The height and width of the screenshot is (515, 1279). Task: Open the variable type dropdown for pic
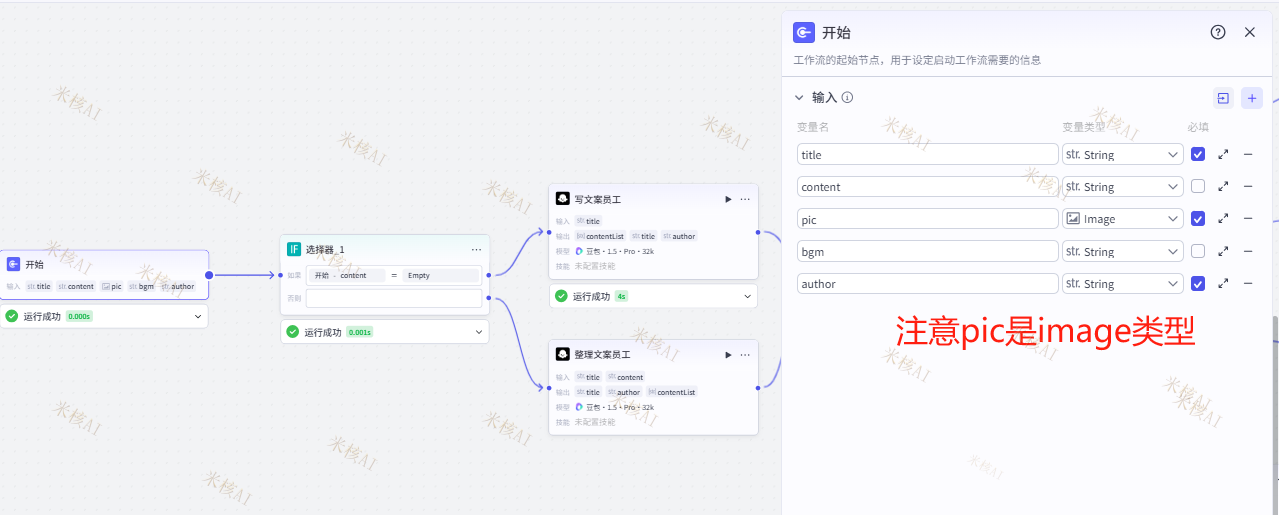1122,219
